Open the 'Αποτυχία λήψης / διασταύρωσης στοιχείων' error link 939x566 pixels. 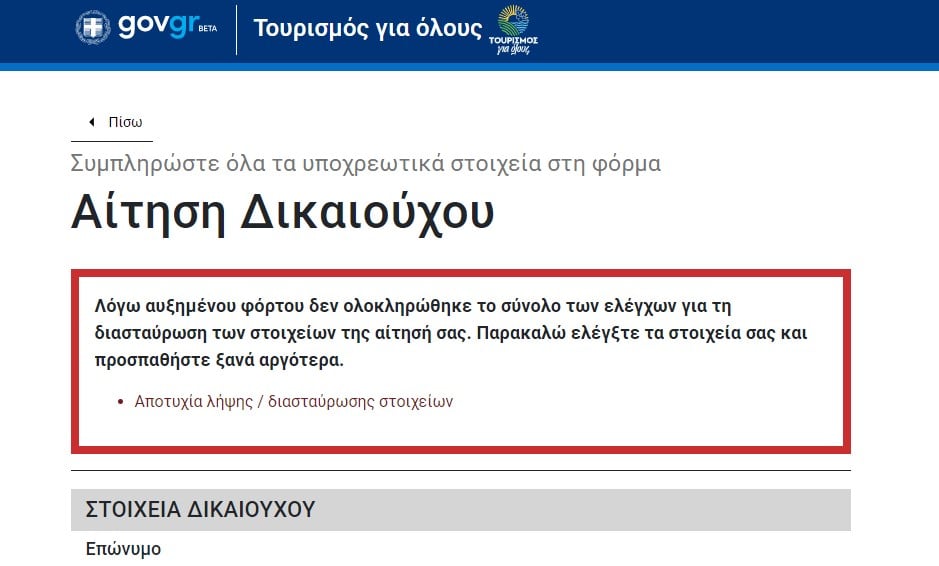[x=293, y=401]
